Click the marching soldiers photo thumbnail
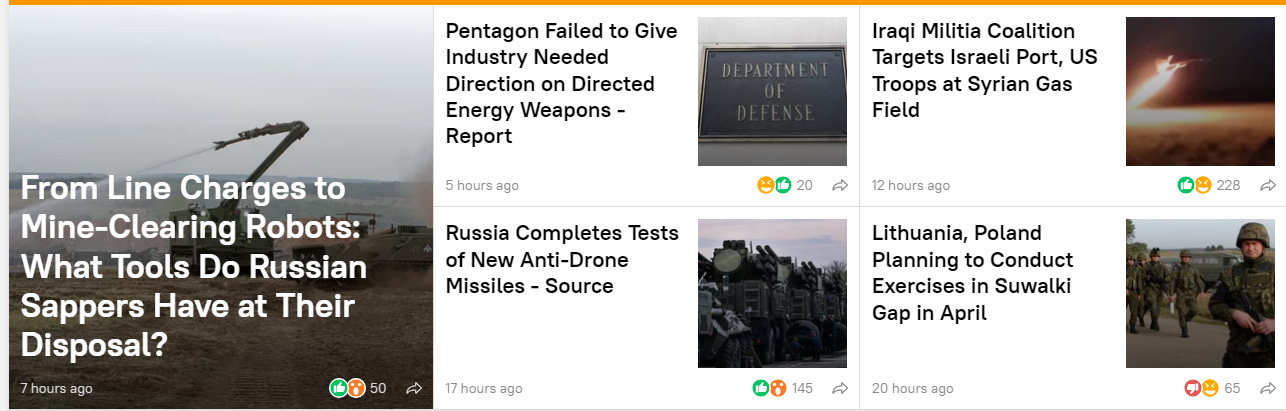This screenshot has height=411, width=1286. tap(1200, 294)
